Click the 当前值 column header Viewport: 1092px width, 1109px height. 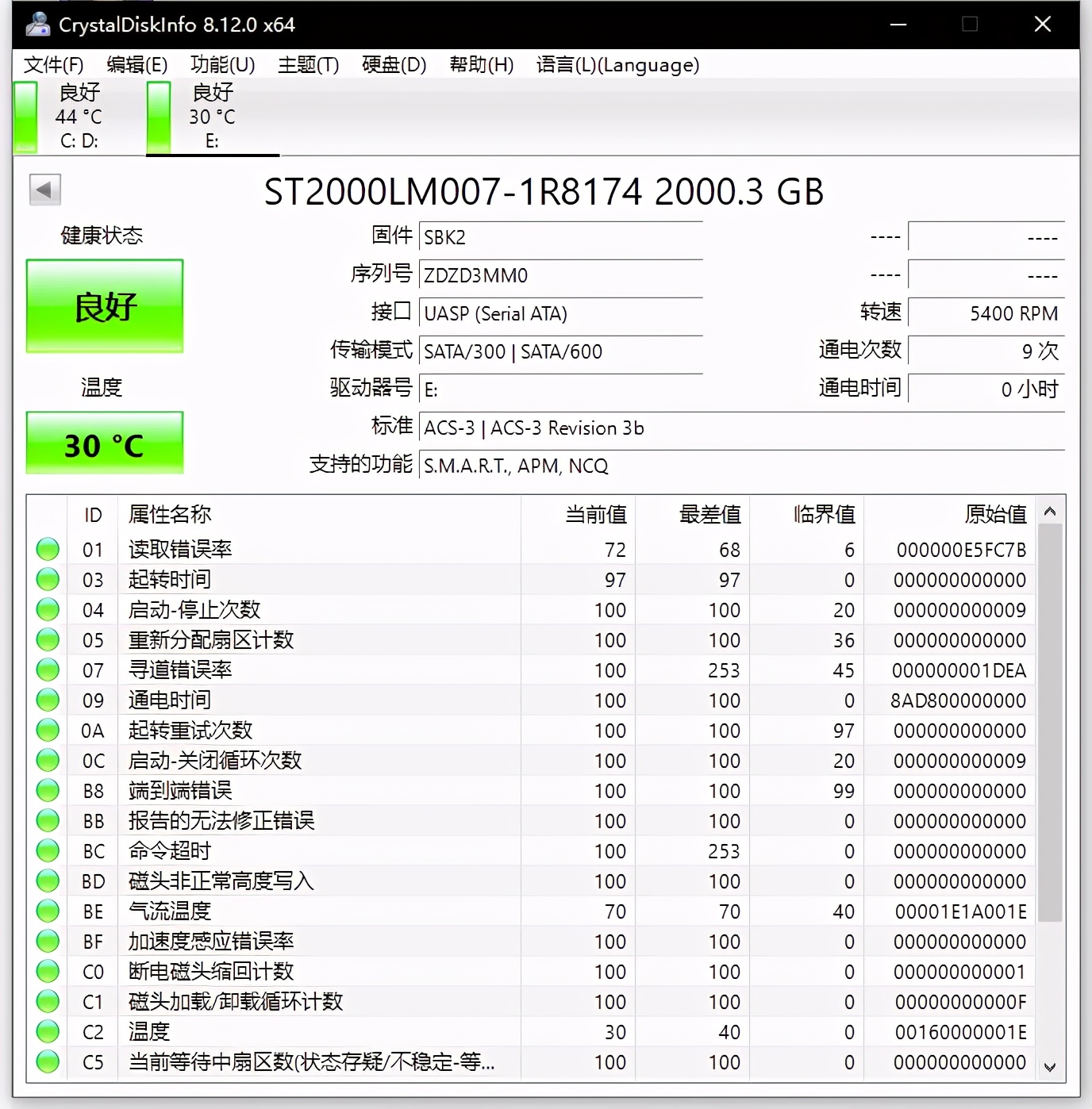(x=578, y=515)
